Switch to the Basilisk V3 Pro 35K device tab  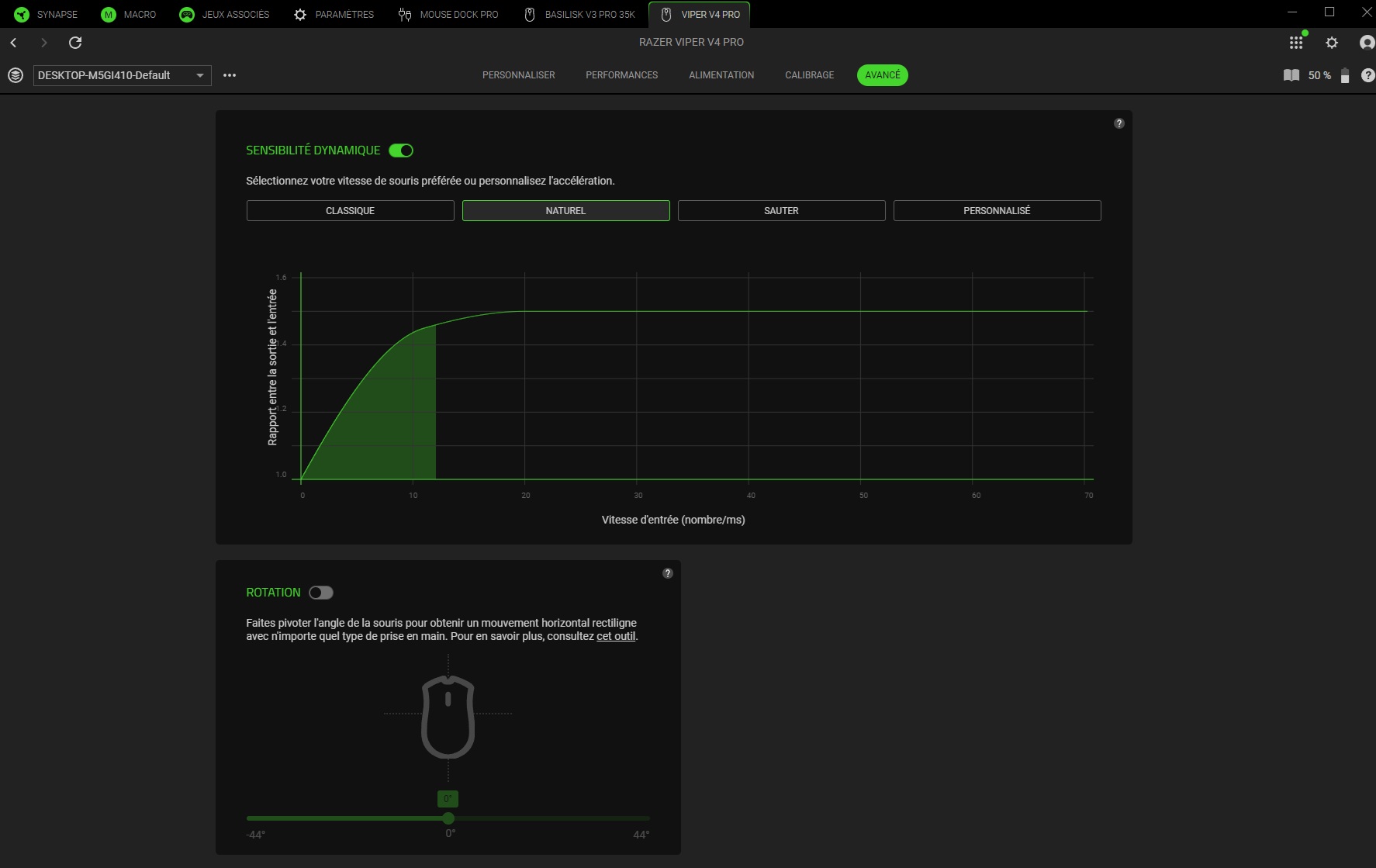[580, 15]
